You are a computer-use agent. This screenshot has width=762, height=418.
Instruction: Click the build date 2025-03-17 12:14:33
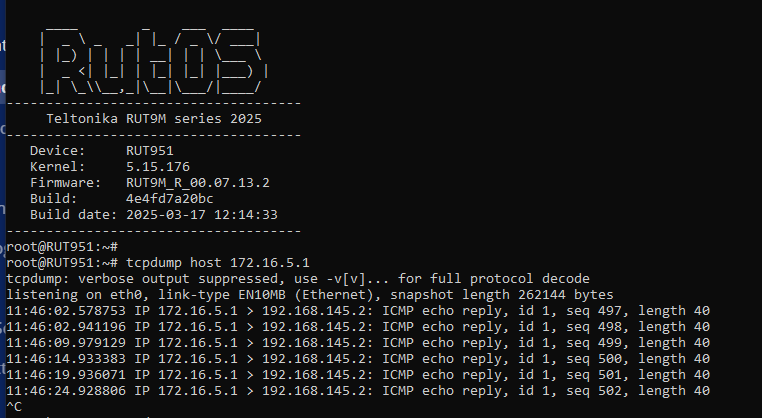tap(202, 215)
